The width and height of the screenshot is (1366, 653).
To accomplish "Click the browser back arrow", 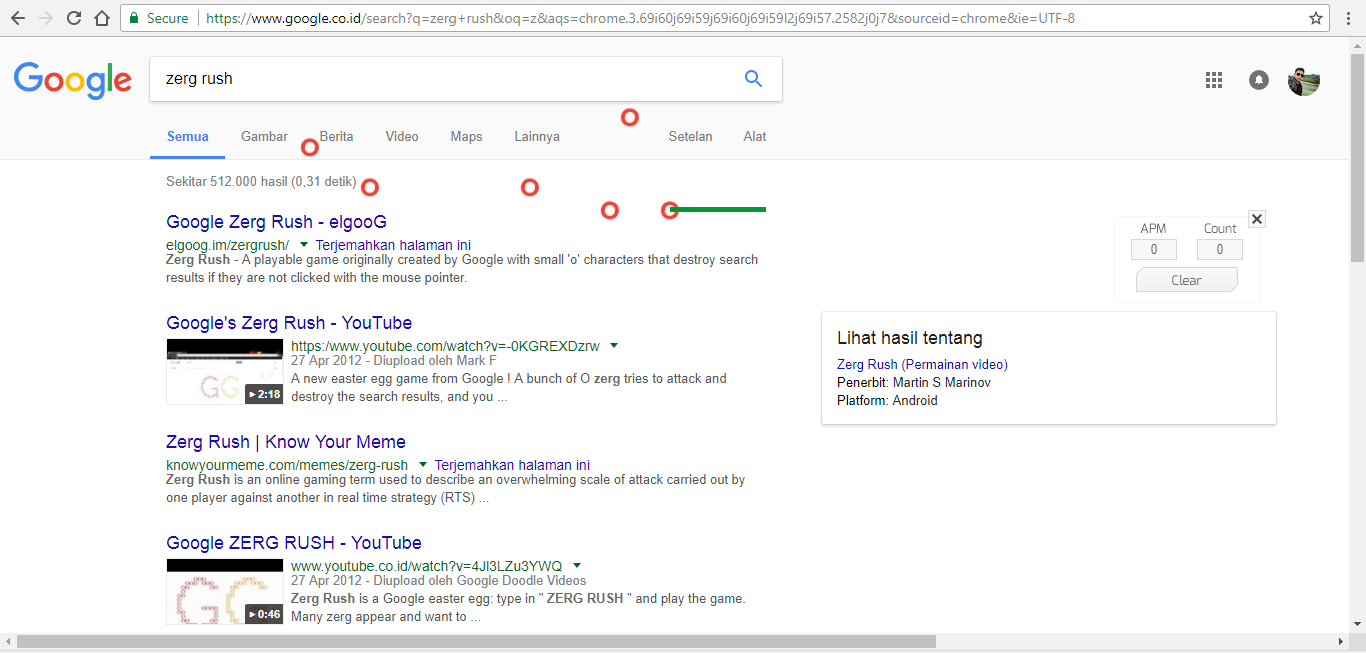I will (x=18, y=18).
